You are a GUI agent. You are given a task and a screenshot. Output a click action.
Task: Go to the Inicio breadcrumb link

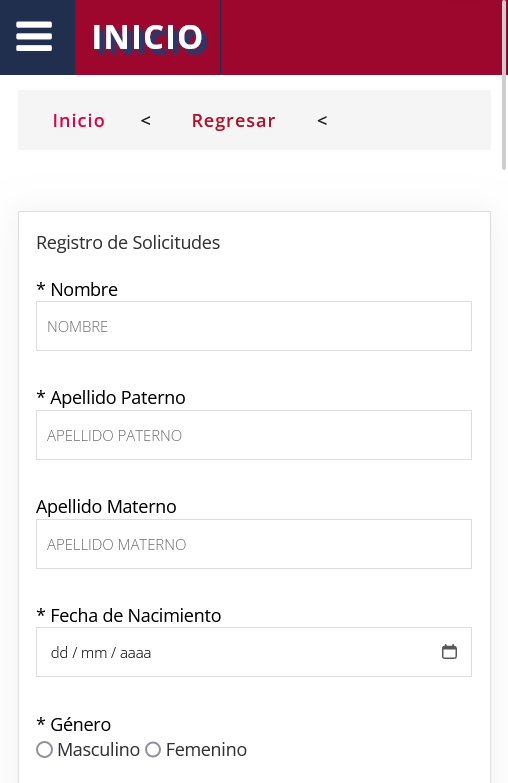click(79, 120)
